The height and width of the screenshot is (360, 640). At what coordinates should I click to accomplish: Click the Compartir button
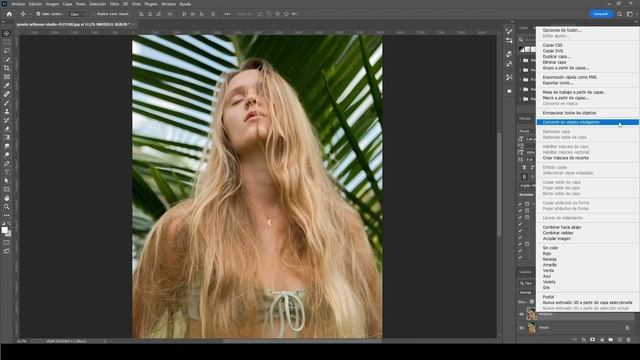click(600, 14)
